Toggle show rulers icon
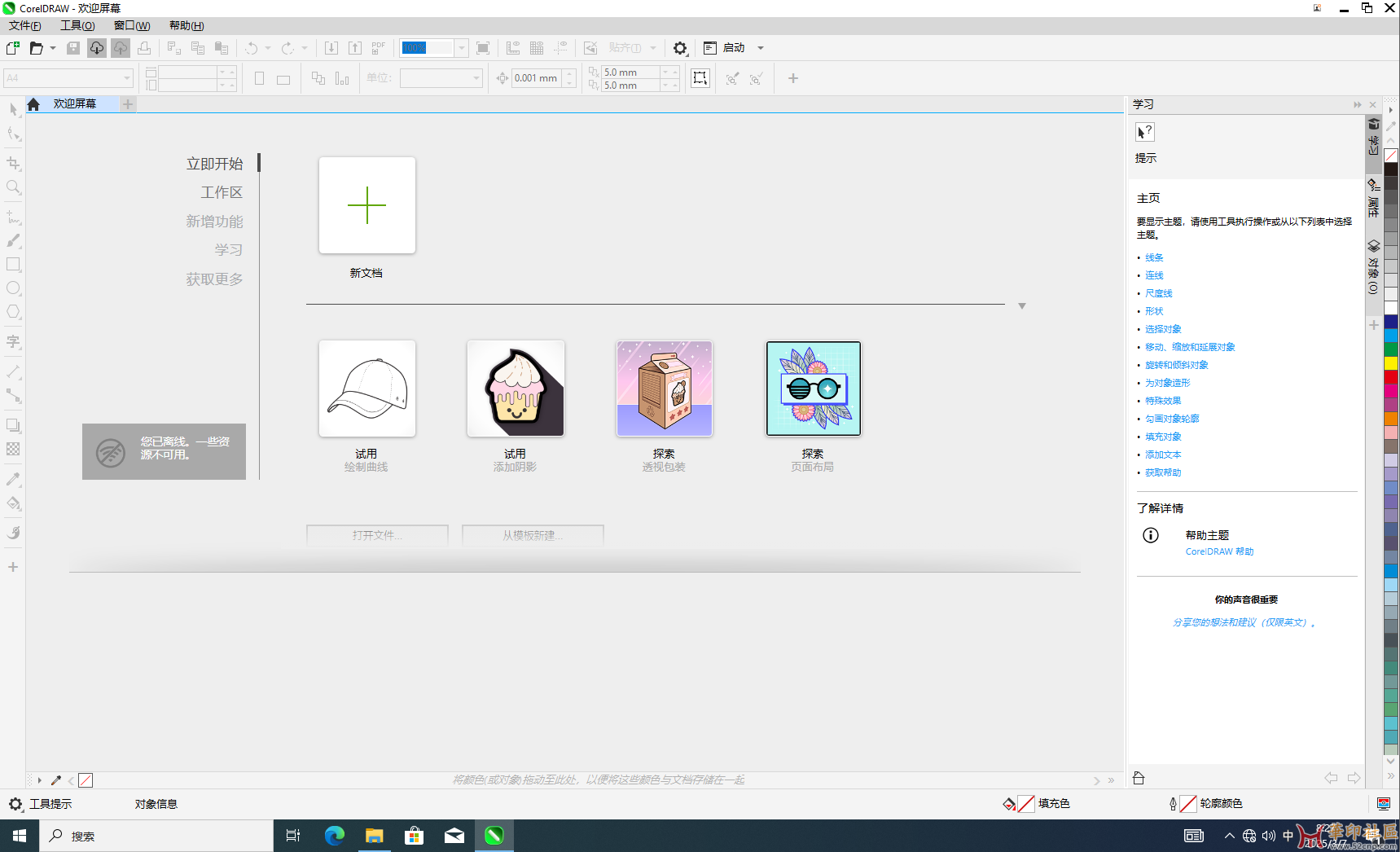The width and height of the screenshot is (1400, 852). point(513,48)
